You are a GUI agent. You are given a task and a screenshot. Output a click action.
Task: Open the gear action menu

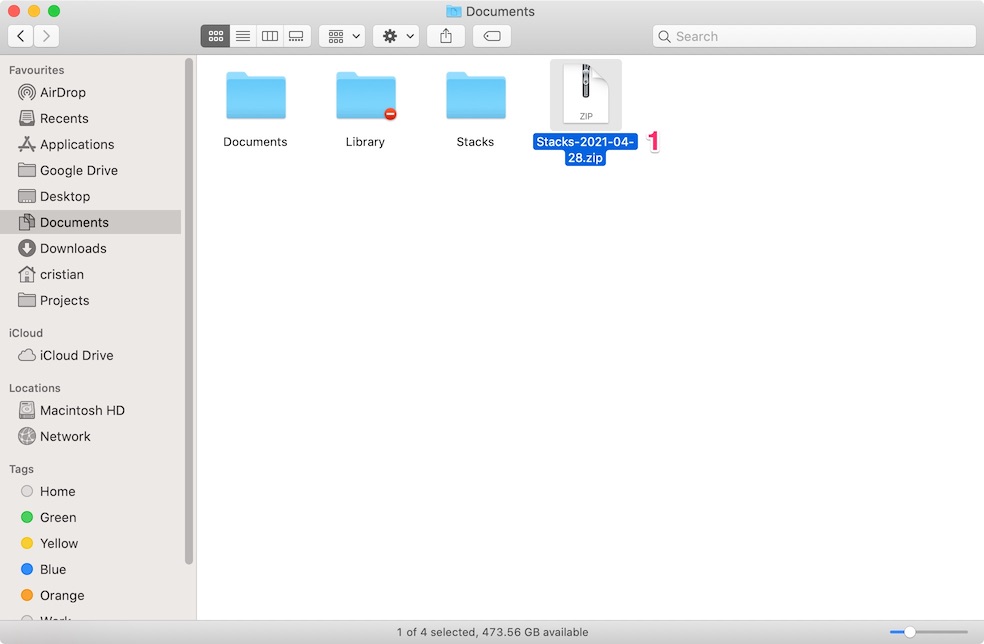click(397, 36)
